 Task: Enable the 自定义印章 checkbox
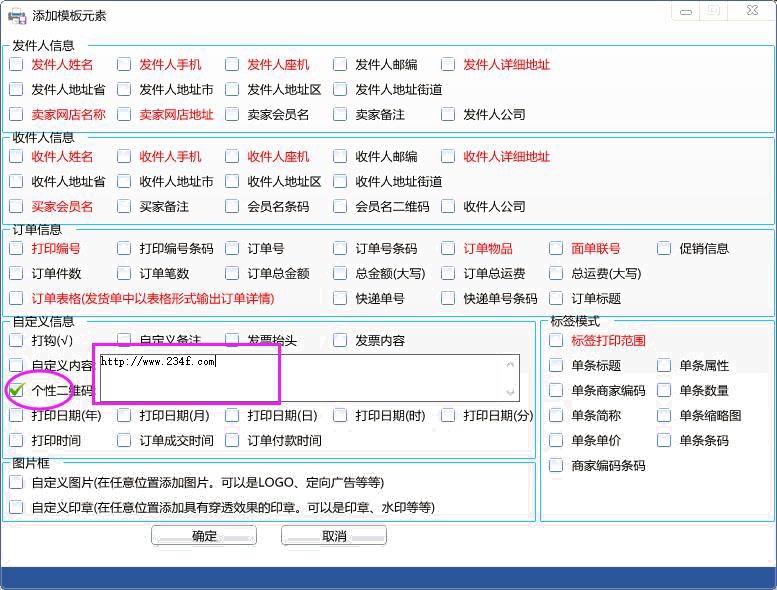(x=17, y=508)
